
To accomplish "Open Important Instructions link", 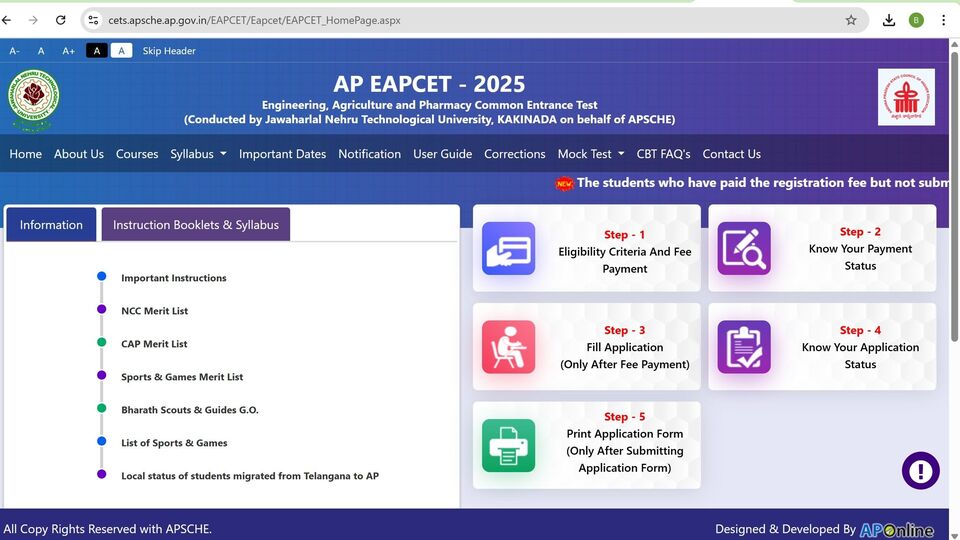I will point(174,278).
